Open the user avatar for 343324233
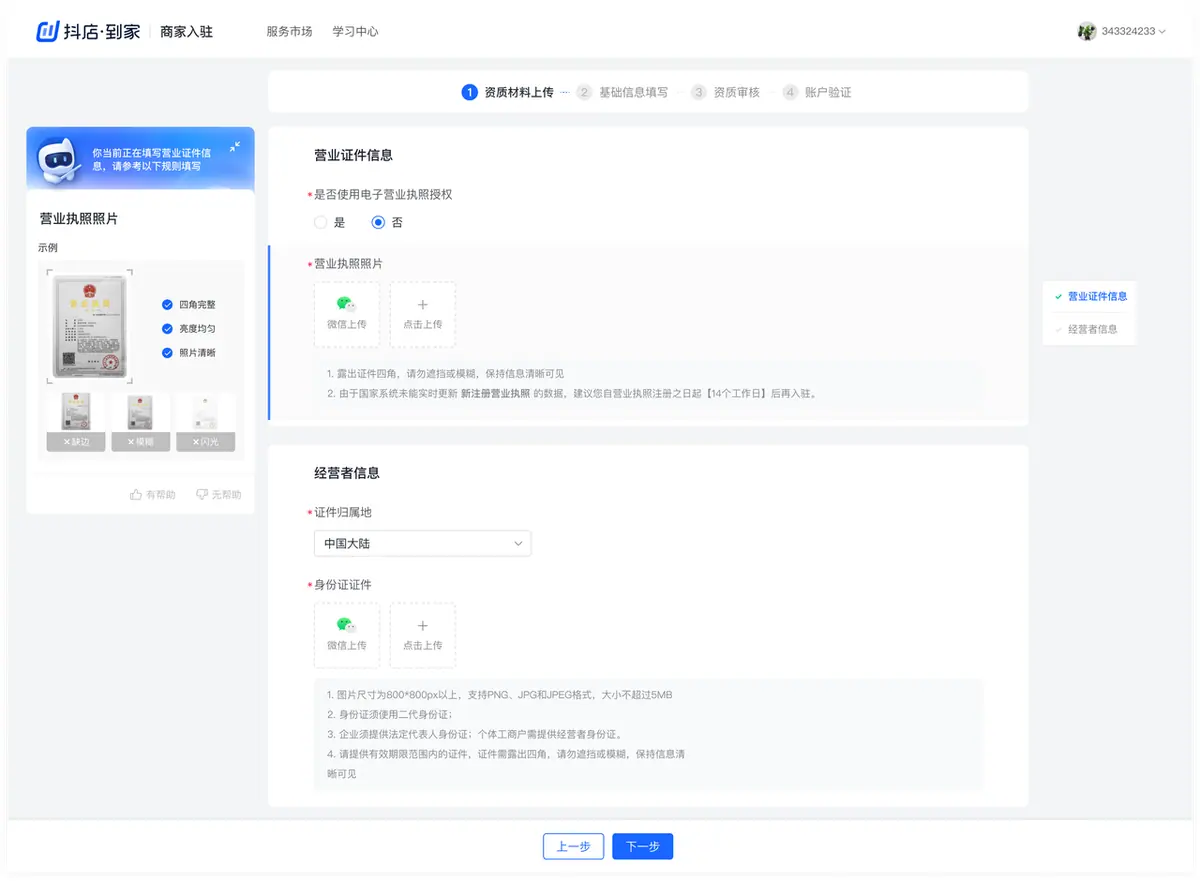The width and height of the screenshot is (1200, 881). coord(1087,31)
